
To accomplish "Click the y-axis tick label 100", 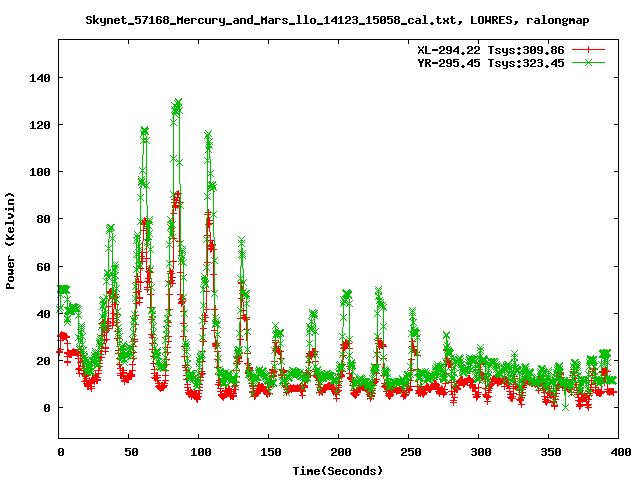I will [x=40, y=172].
